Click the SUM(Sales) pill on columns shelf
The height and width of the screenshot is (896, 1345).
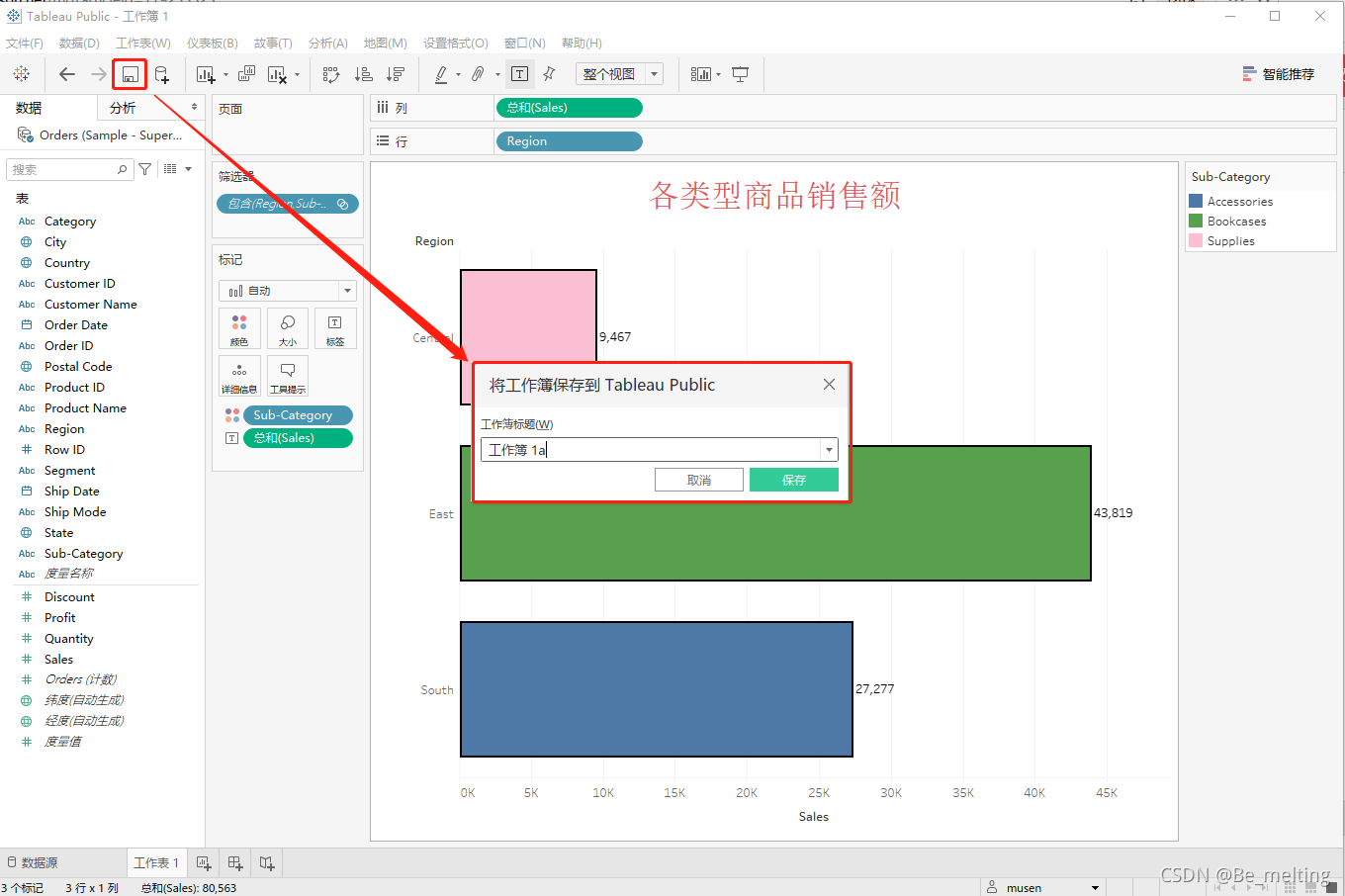(569, 108)
